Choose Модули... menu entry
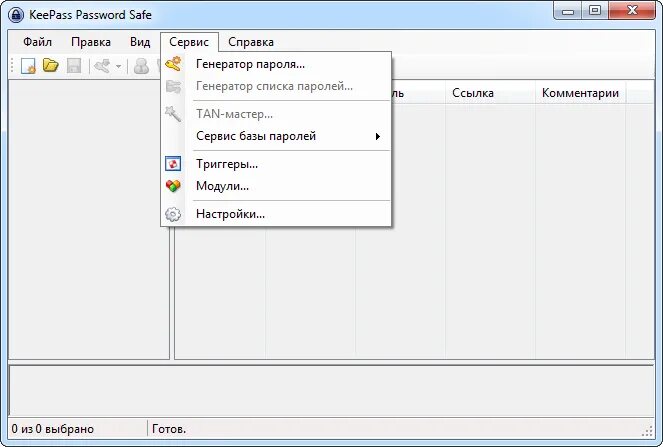The width and height of the screenshot is (663, 447). (x=276, y=186)
